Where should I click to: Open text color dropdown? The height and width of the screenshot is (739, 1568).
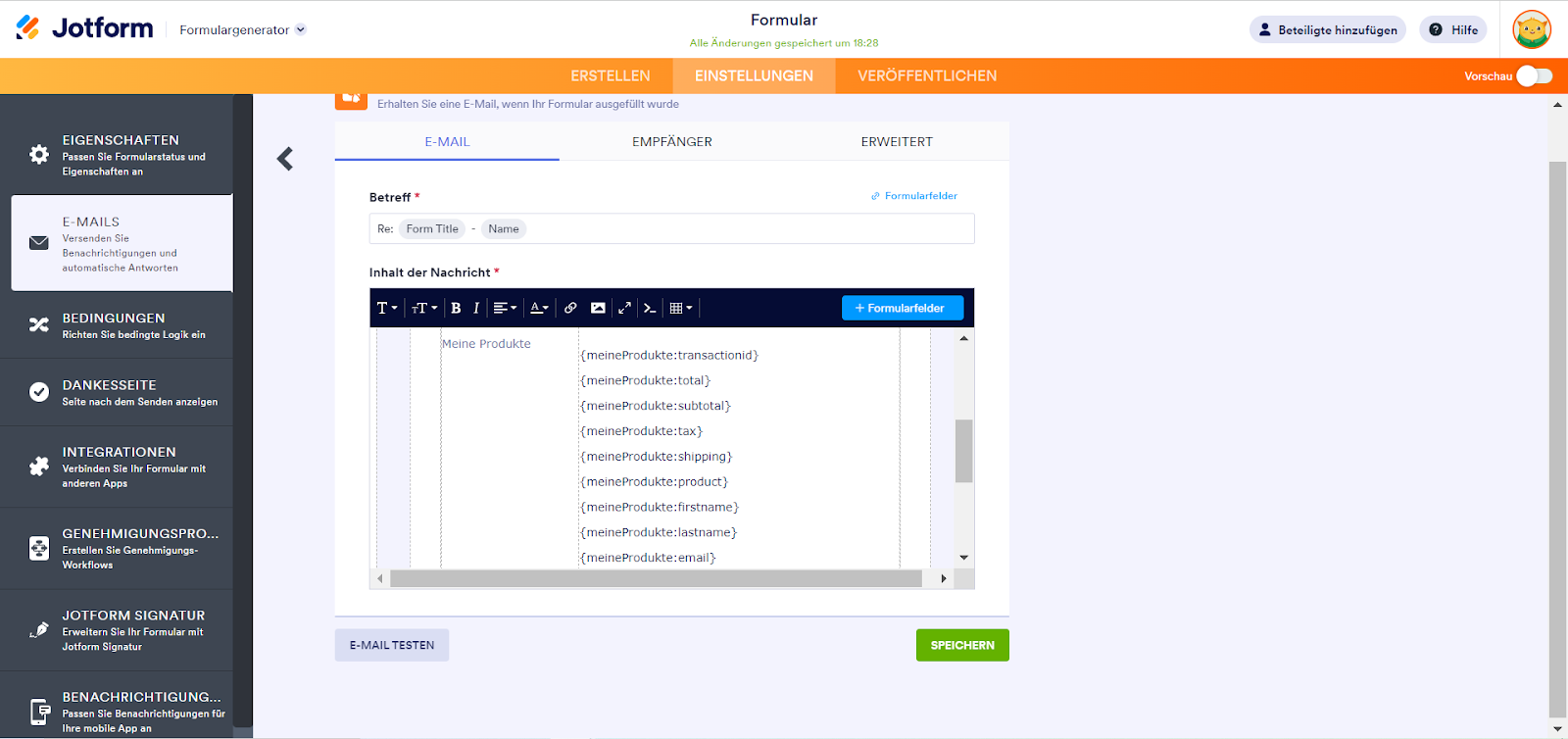(x=539, y=308)
